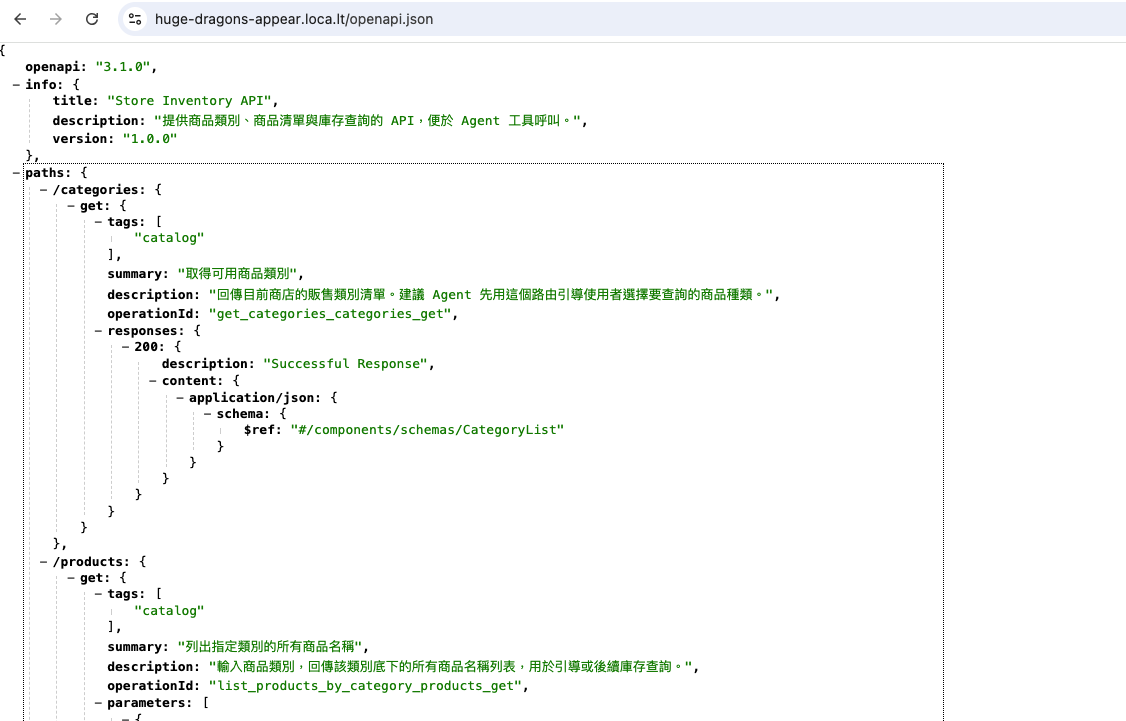Click the CategoryList $ref value
The height and width of the screenshot is (721, 1126).
[427, 430]
